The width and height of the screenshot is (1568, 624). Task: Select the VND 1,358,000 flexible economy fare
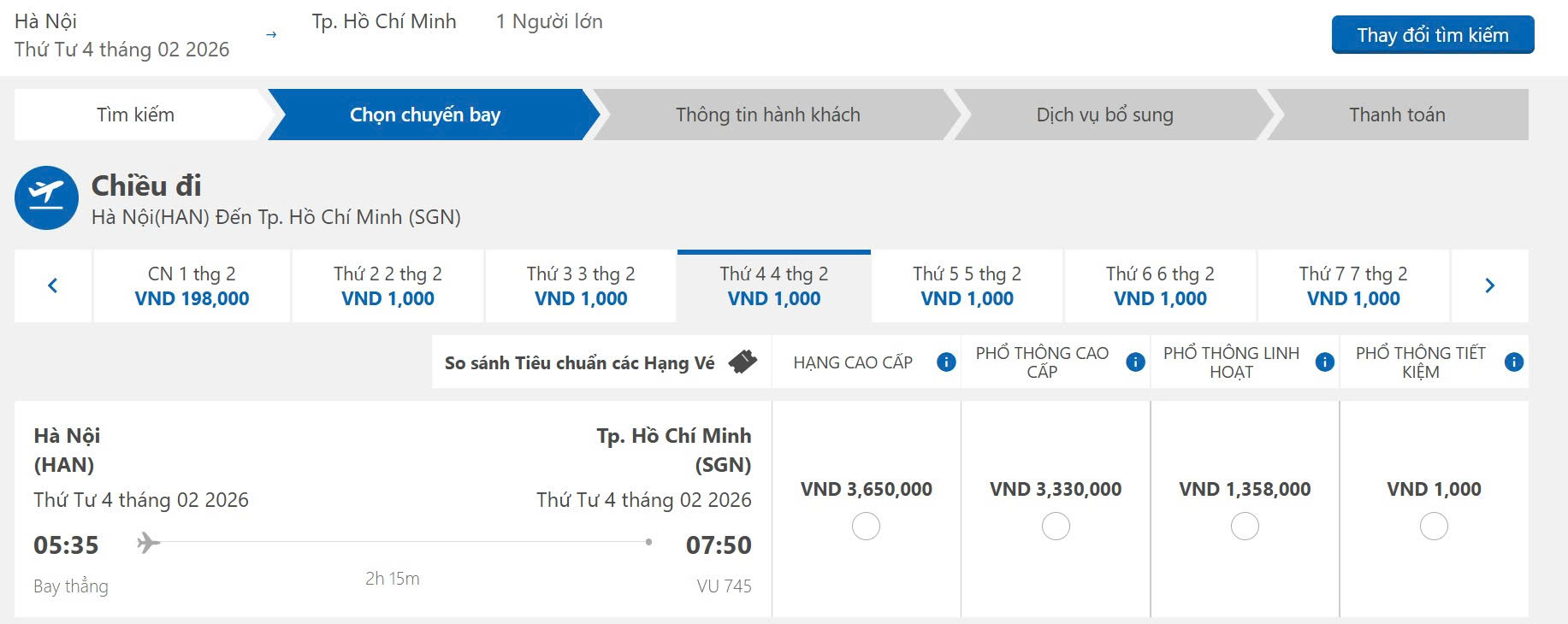point(1245,526)
